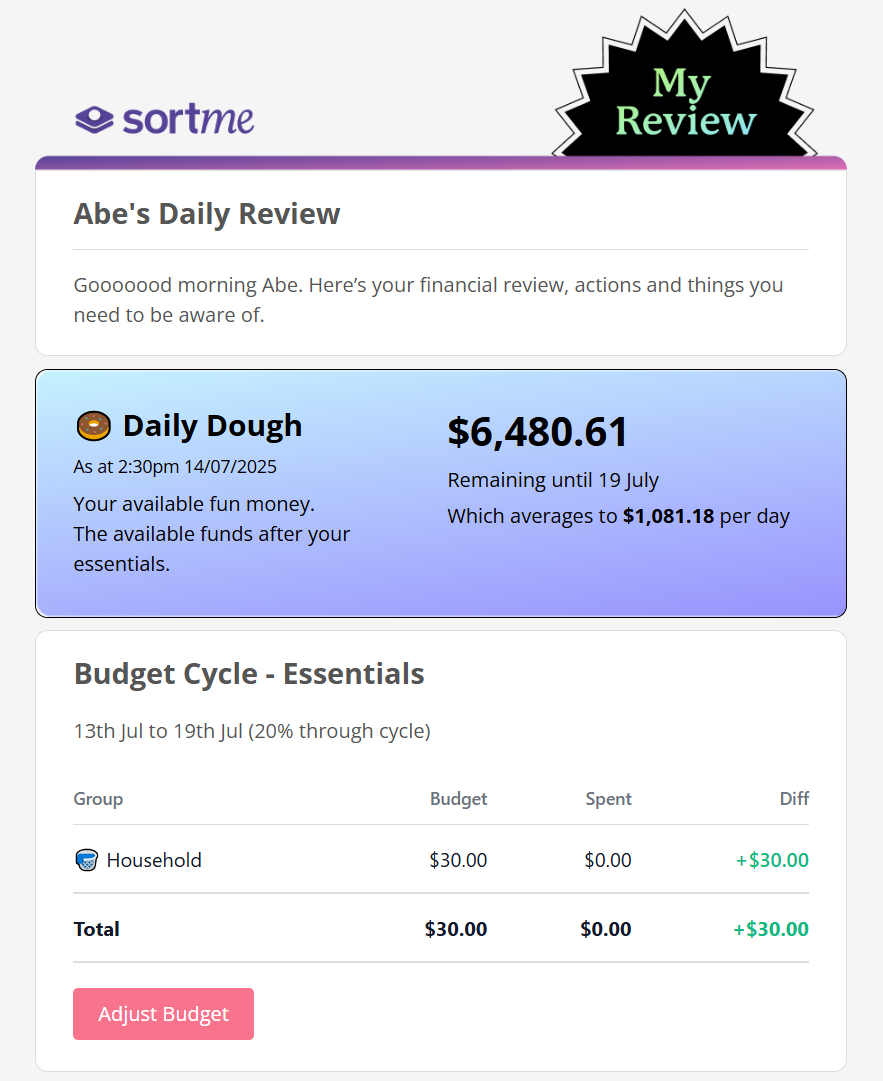This screenshot has width=883, height=1081.
Task: Click the Daily Dough title text
Action: coord(212,426)
